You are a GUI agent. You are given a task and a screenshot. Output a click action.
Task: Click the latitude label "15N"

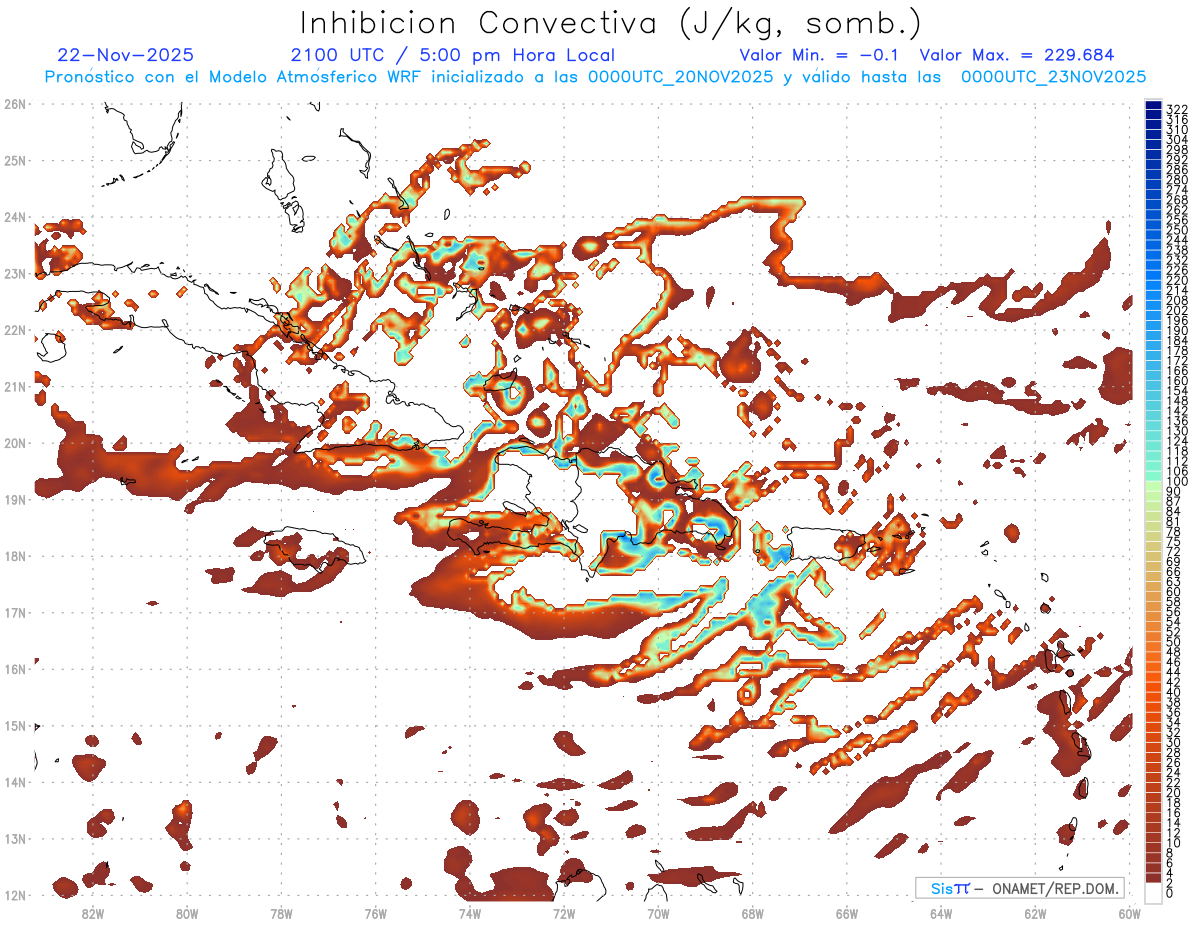pyautogui.click(x=14, y=726)
